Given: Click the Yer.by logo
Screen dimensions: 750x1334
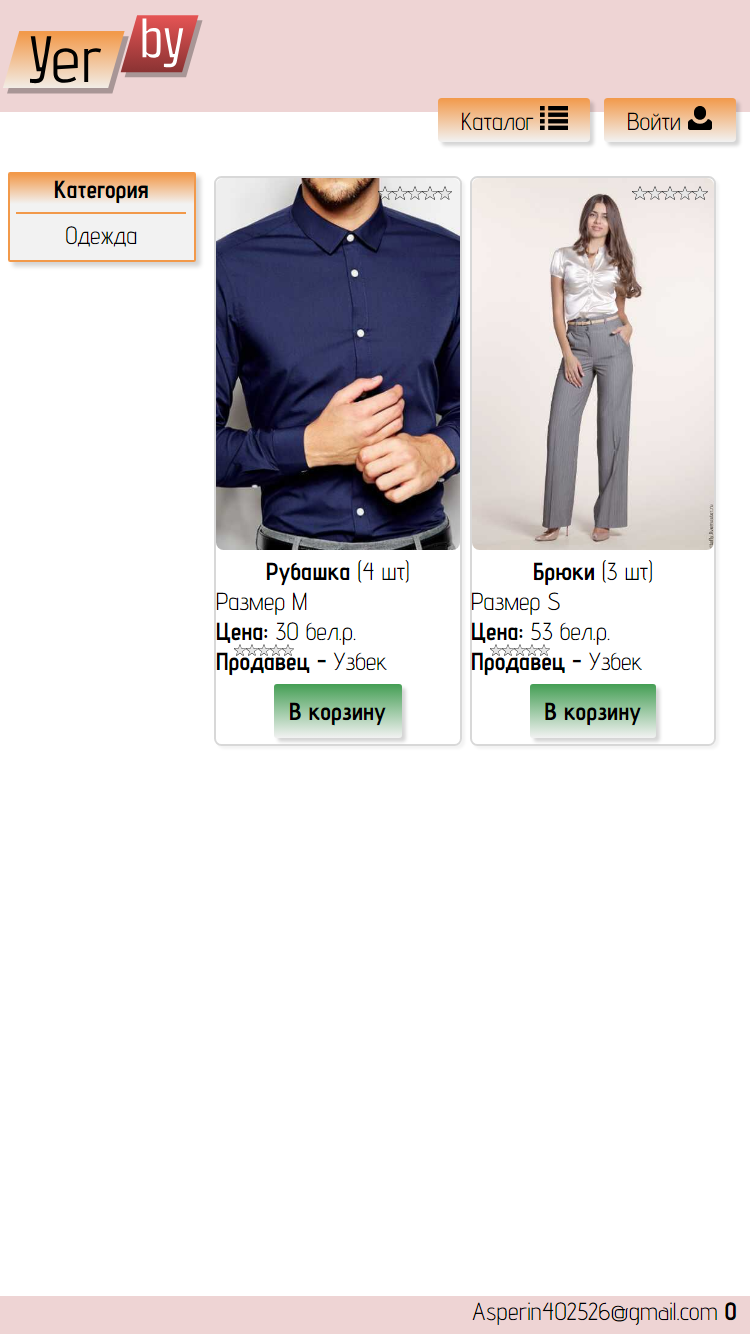Looking at the screenshot, I should 103,54.
